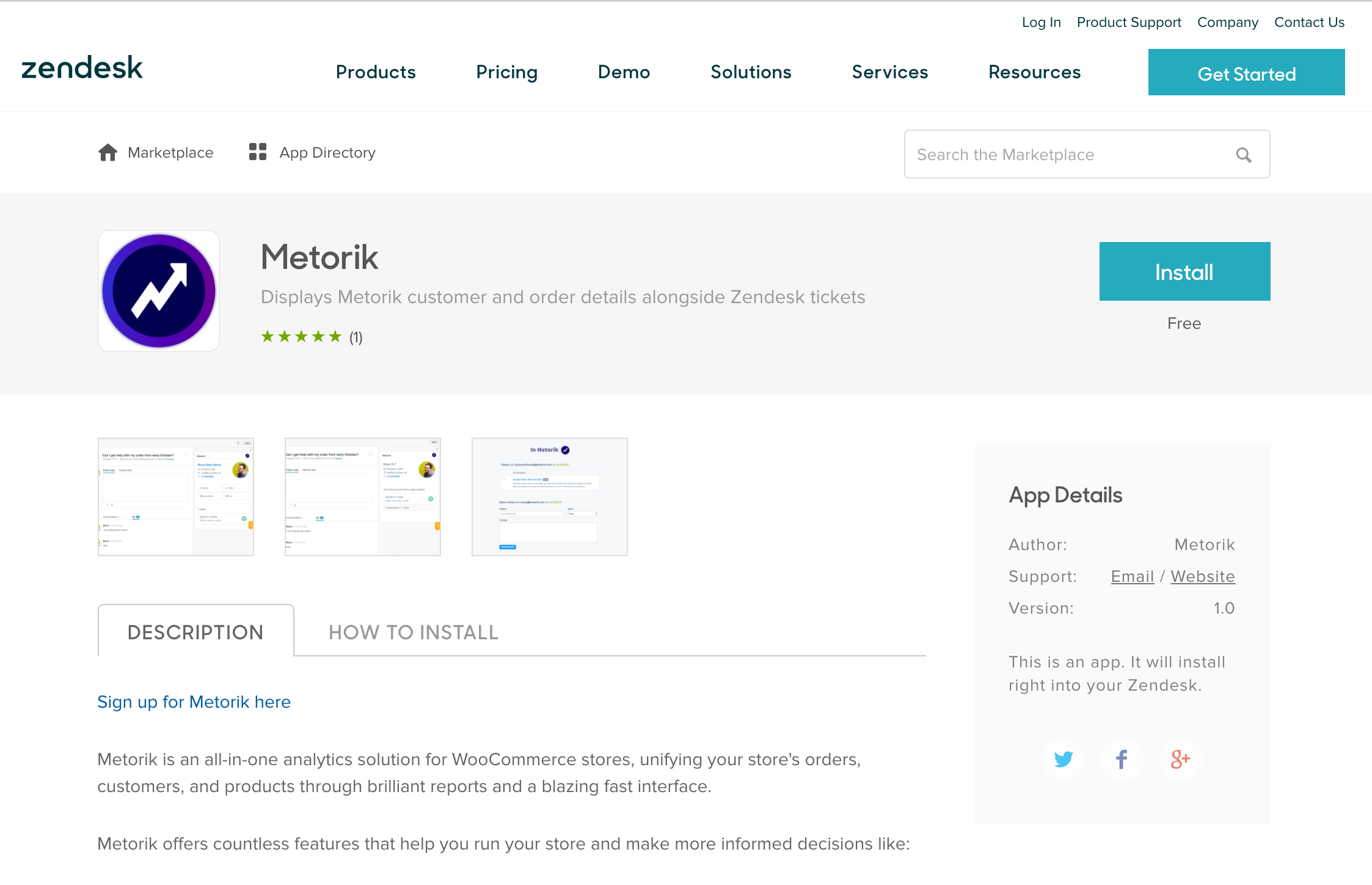Share app via Twitter icon

[x=1064, y=759]
